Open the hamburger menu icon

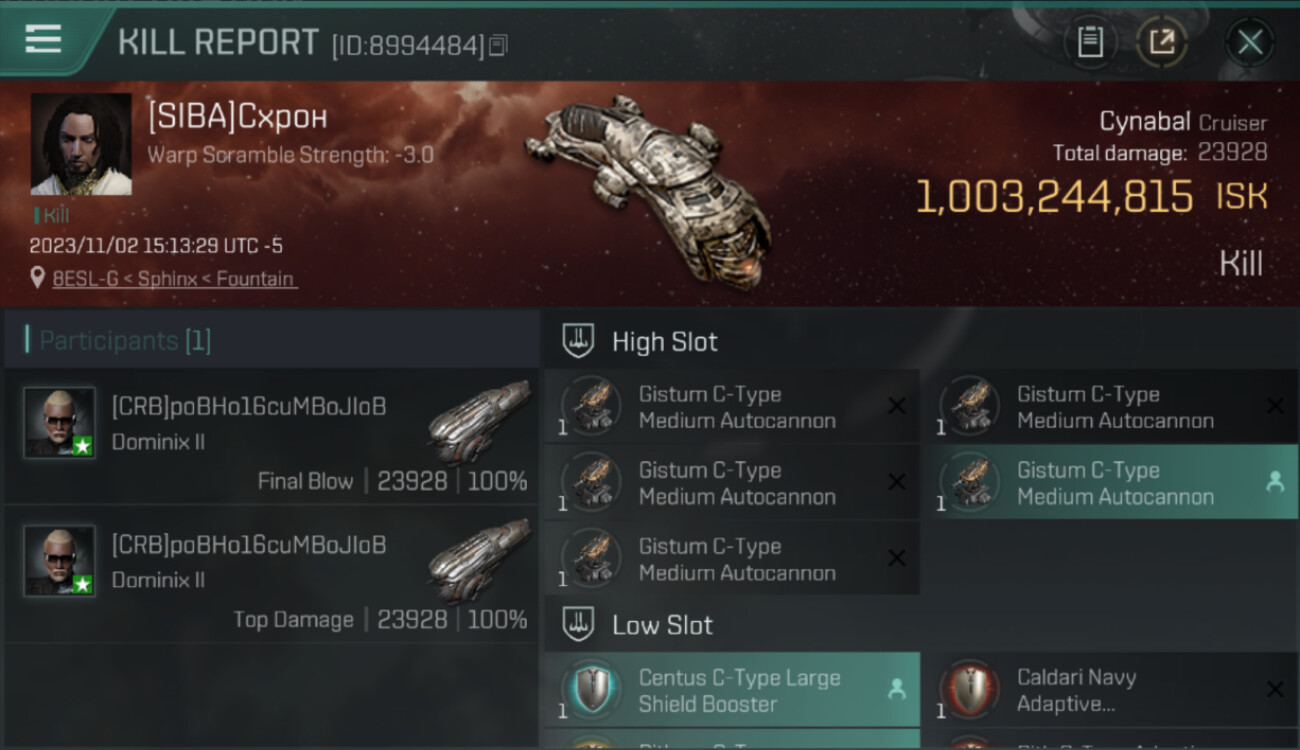[43, 39]
